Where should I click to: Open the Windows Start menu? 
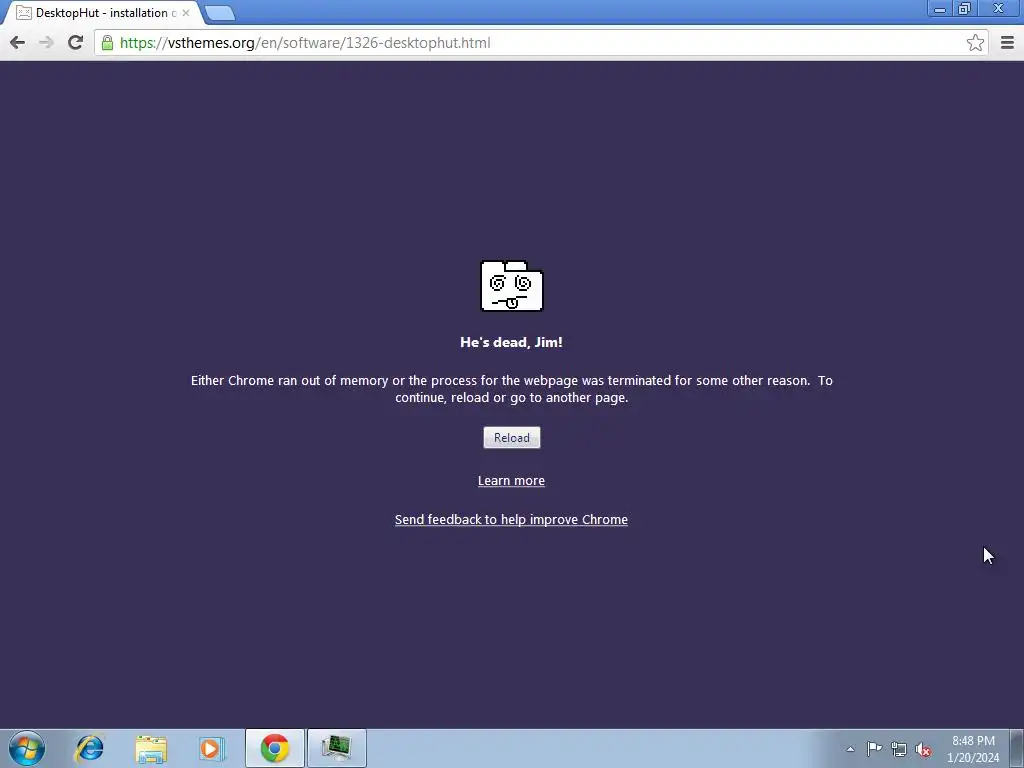tap(27, 748)
